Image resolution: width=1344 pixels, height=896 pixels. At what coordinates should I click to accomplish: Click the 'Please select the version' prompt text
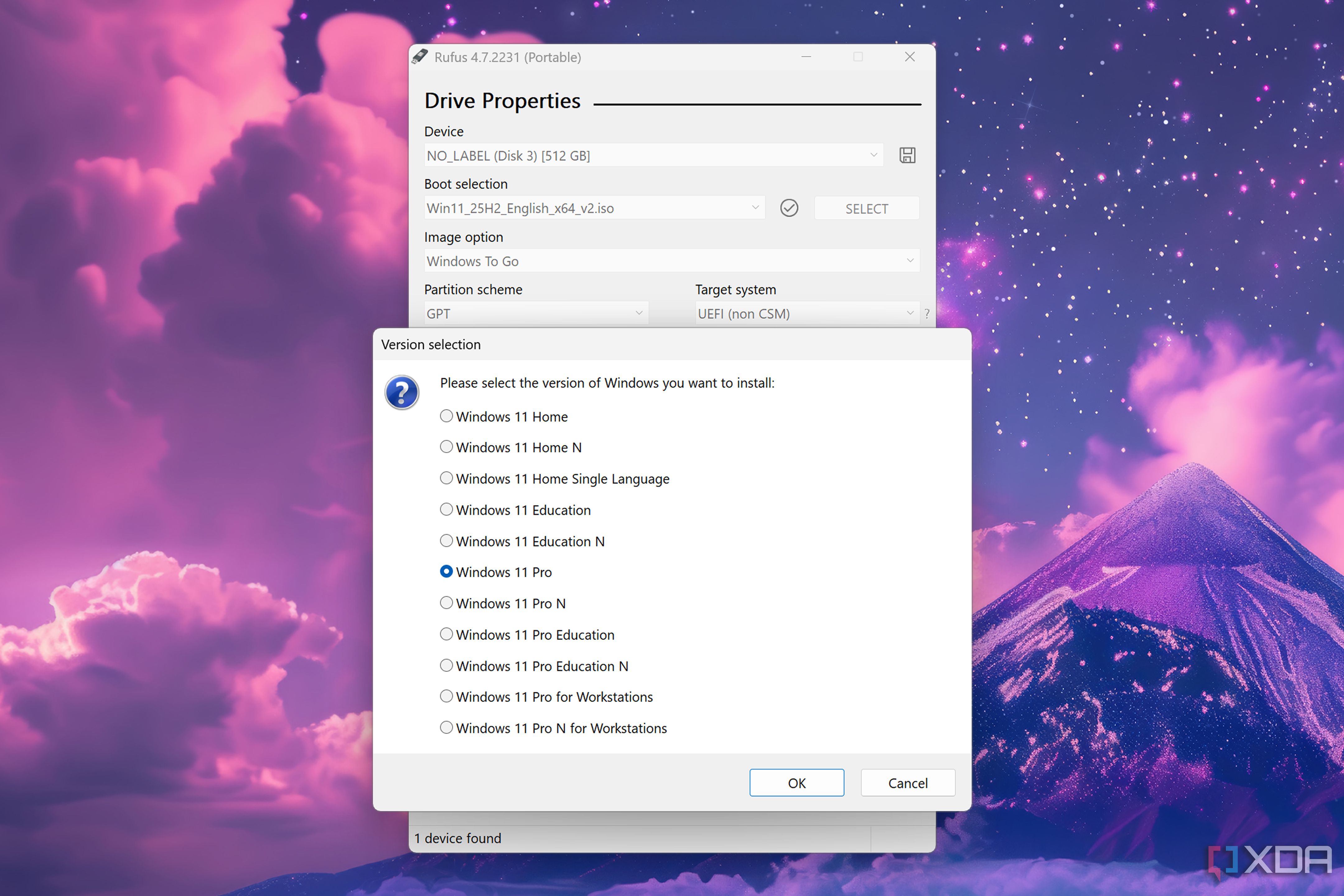[607, 383]
